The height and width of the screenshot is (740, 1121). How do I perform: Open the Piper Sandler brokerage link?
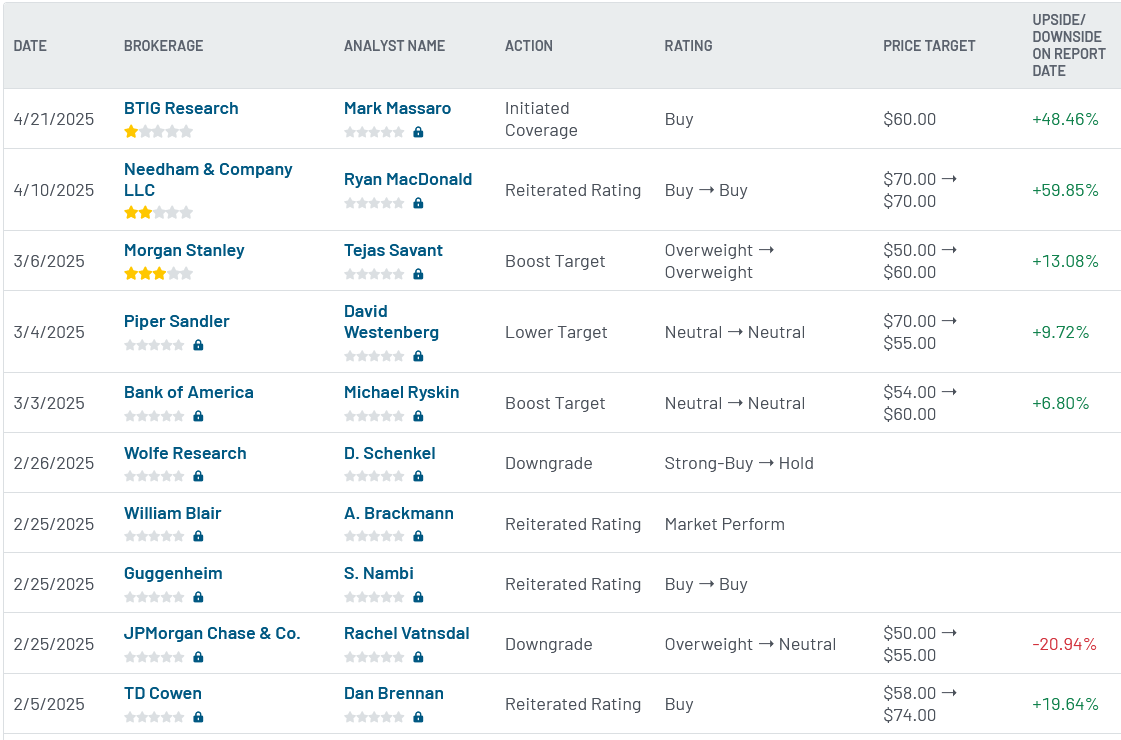[177, 321]
